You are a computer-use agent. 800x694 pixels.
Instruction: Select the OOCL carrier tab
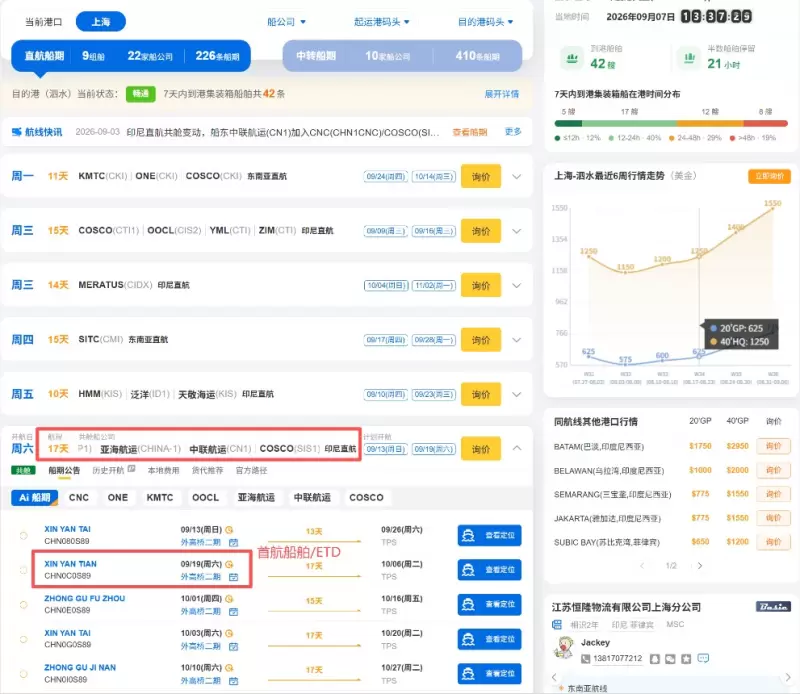[205, 498]
